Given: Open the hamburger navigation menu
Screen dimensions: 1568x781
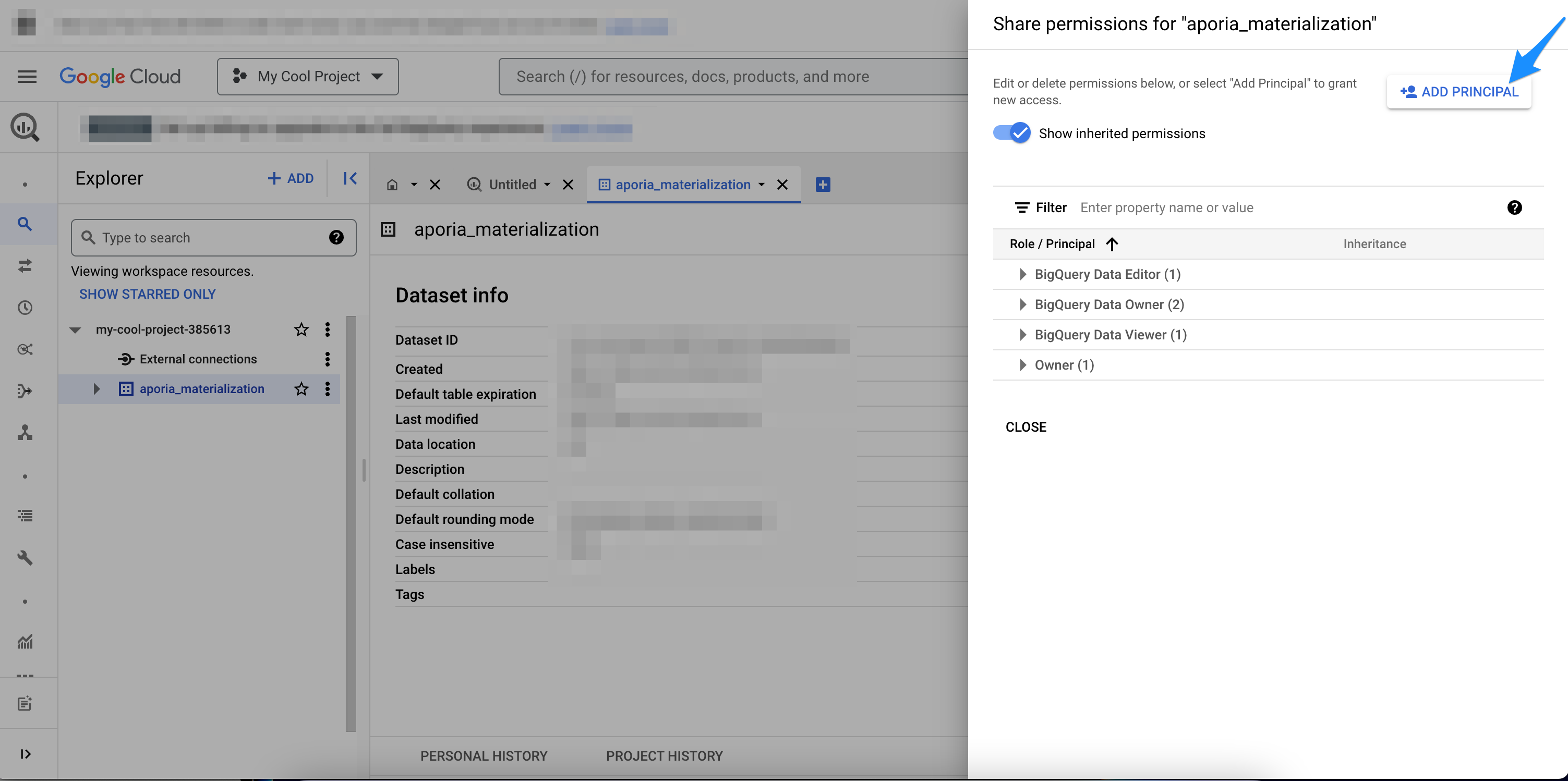Looking at the screenshot, I should click(x=27, y=77).
